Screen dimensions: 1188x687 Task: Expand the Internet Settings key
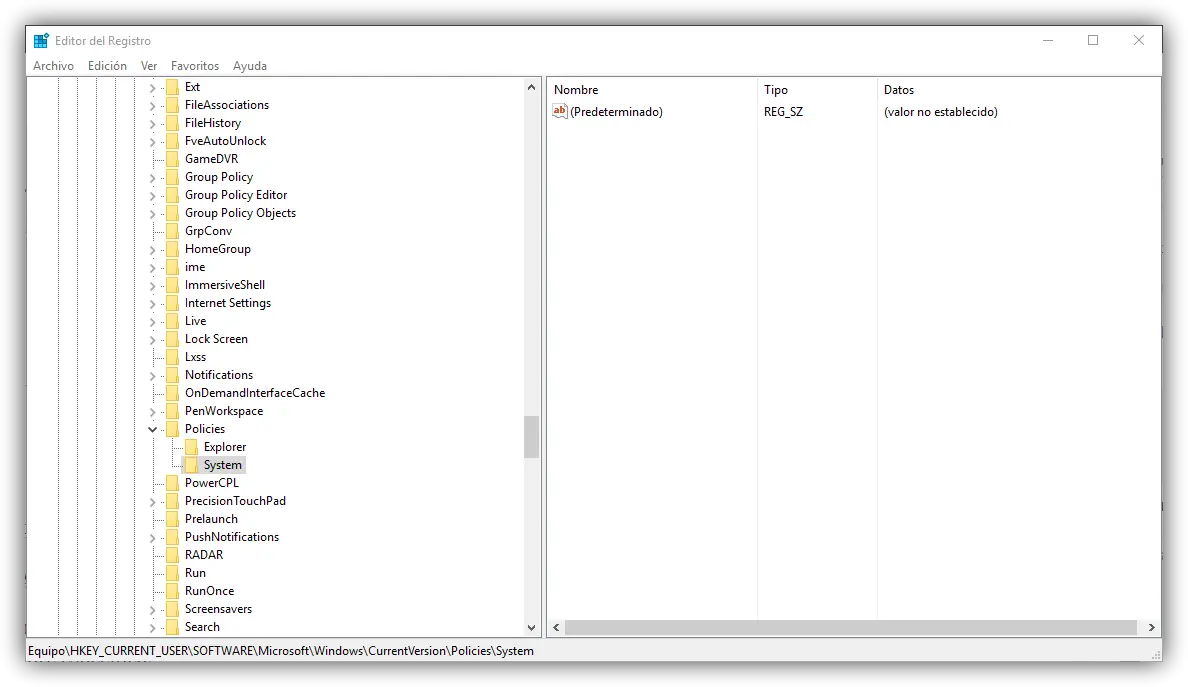152,304
